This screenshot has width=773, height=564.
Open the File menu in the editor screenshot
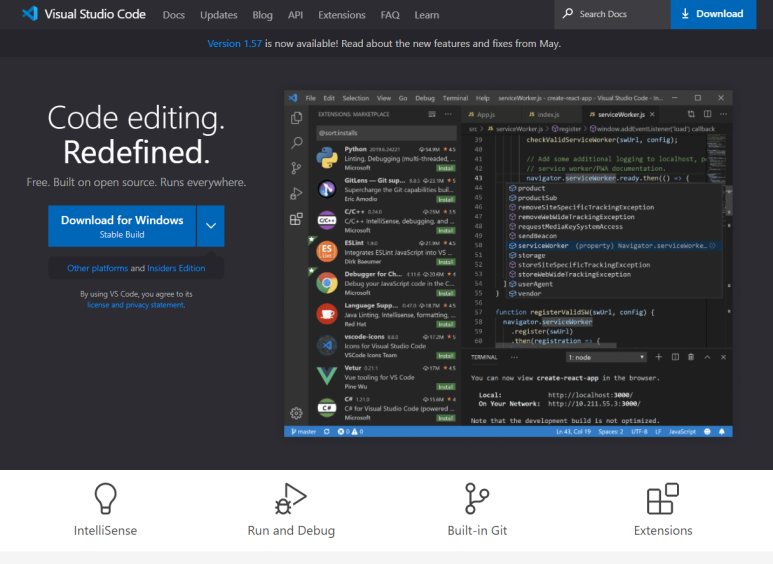pyautogui.click(x=311, y=98)
